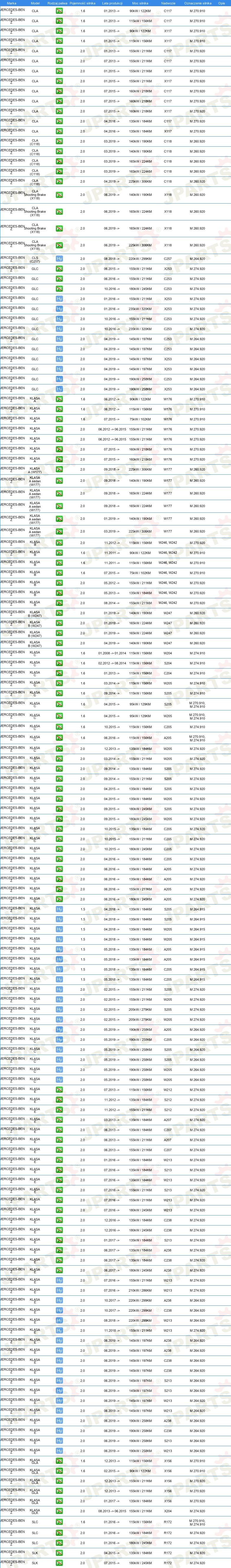Image resolution: width=231 pixels, height=1568 pixels.
Task: Select the X204 body code cell
Action: pos(167,1511)
